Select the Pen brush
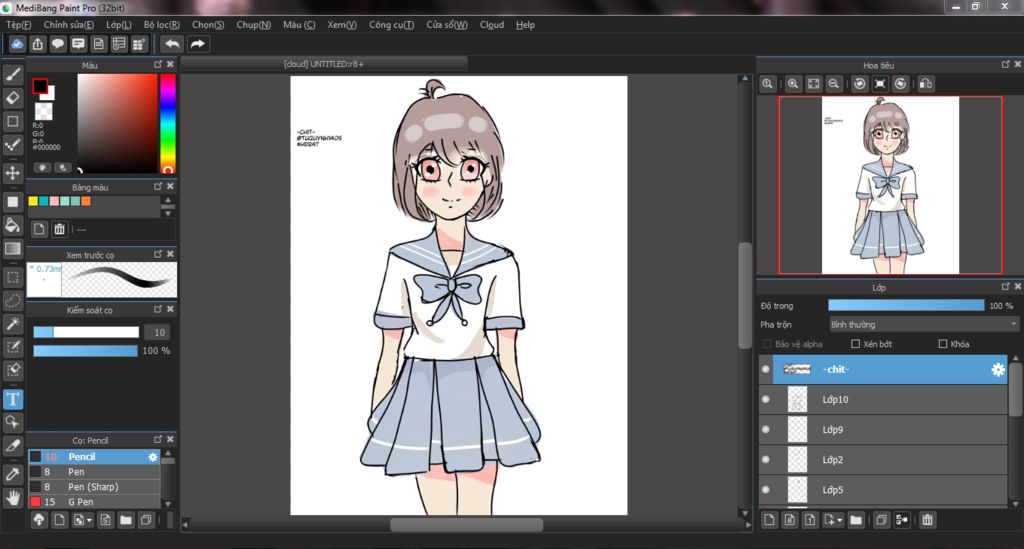 pyautogui.click(x=94, y=472)
